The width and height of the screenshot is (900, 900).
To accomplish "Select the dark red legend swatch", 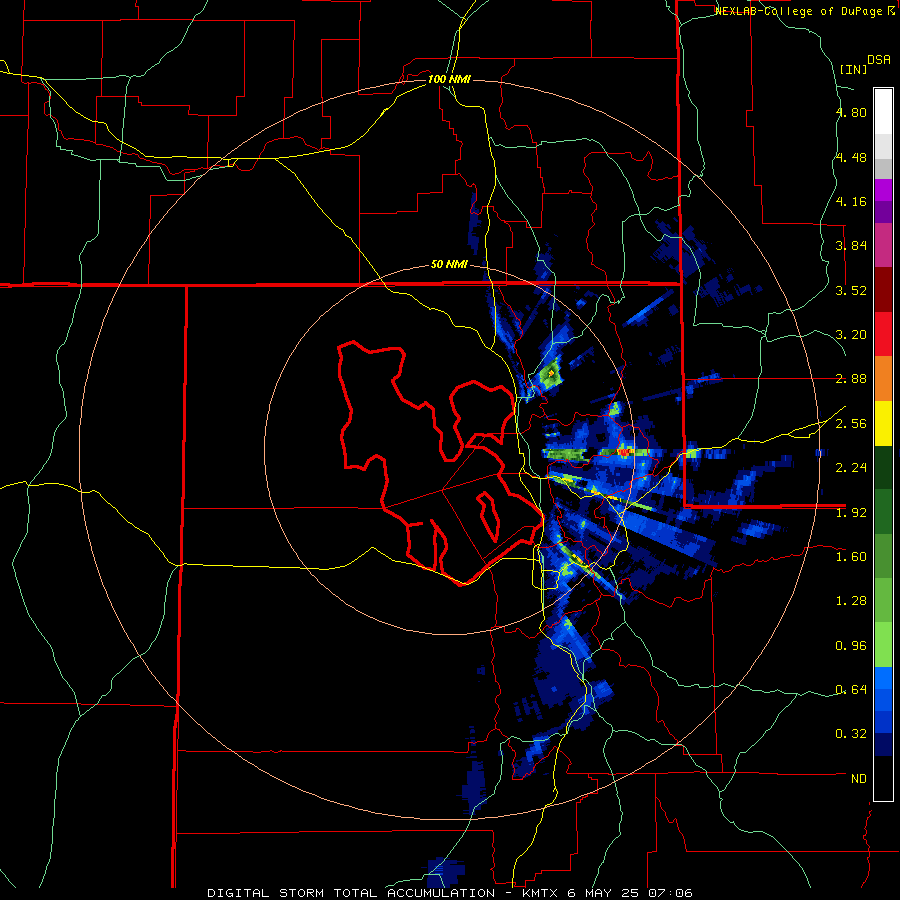I will click(883, 290).
